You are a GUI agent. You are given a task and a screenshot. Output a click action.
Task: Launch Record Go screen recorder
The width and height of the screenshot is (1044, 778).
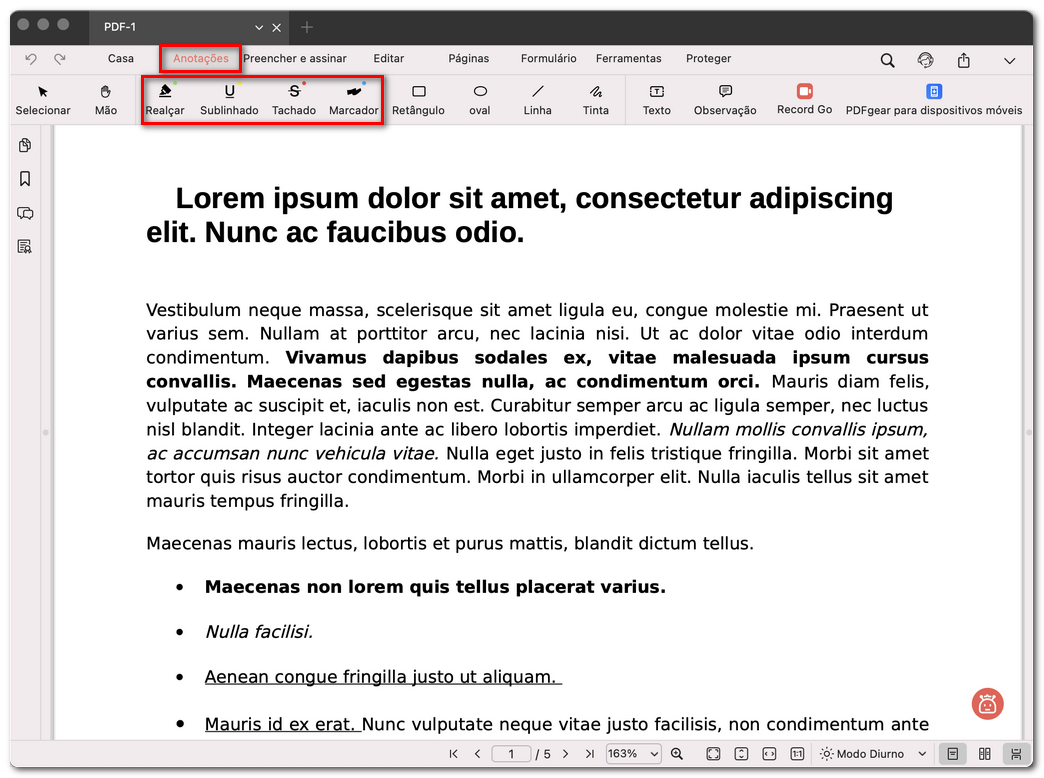click(804, 98)
